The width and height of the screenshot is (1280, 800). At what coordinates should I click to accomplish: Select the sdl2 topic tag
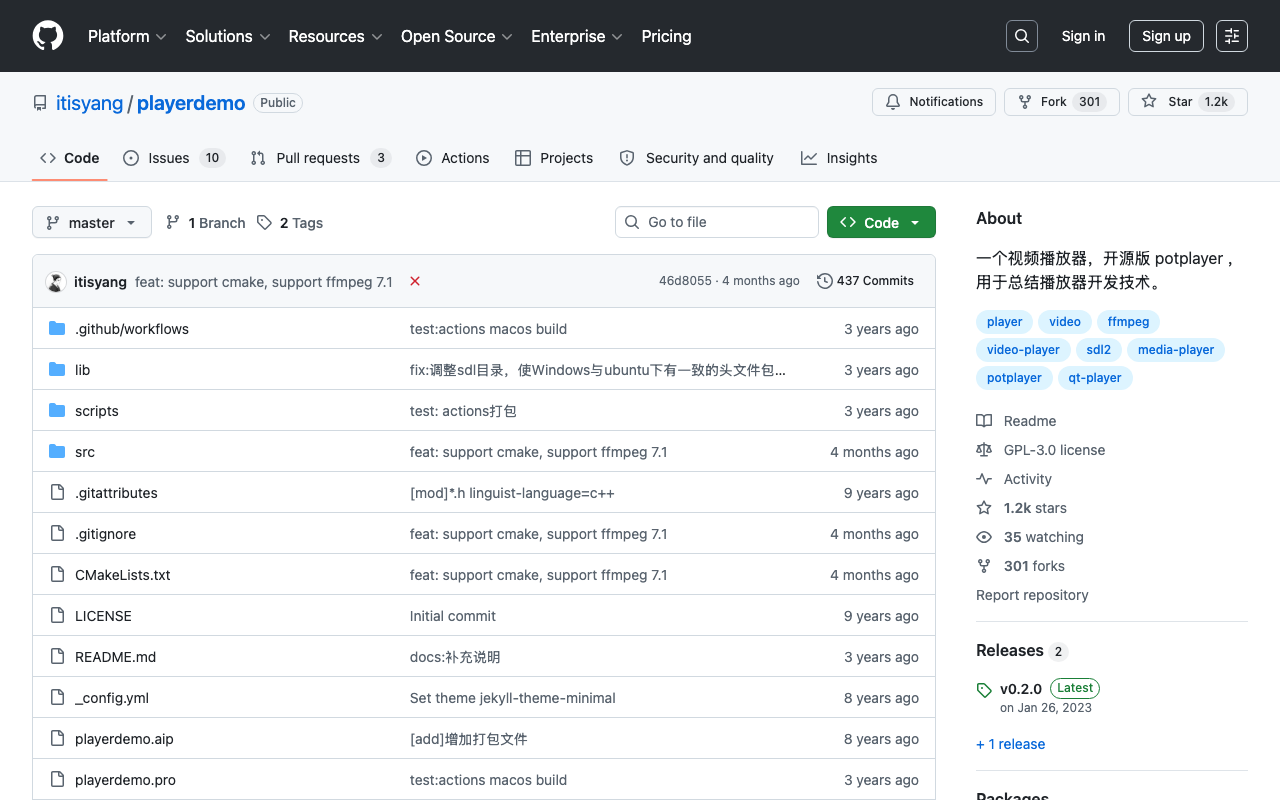(x=1098, y=349)
